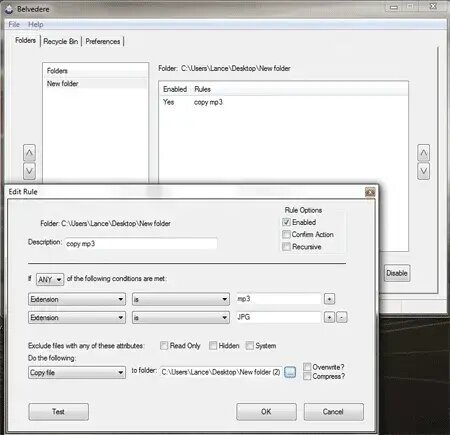Exclude System files checkbox
This screenshot has height=435, width=450.
pos(249,346)
